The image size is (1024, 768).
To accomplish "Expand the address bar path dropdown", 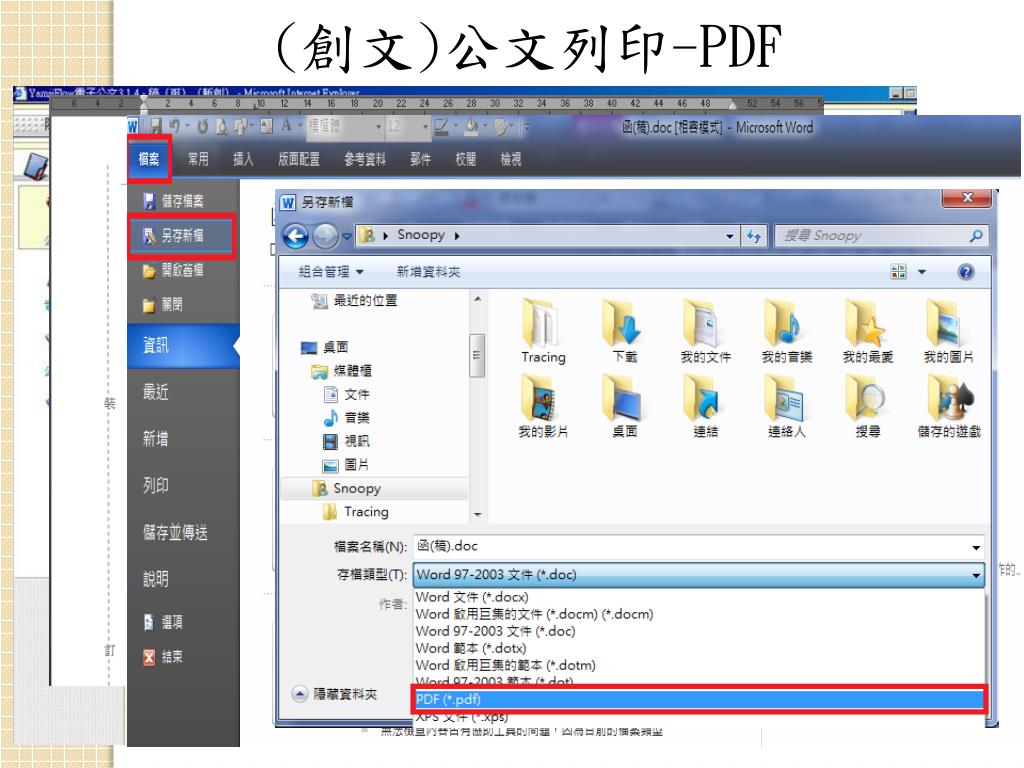I will (729, 236).
